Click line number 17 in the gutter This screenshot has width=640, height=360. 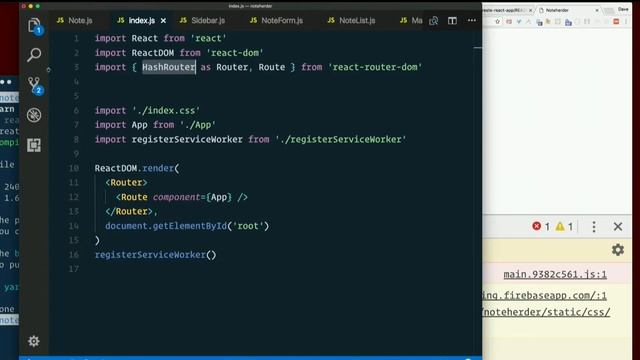coord(74,269)
